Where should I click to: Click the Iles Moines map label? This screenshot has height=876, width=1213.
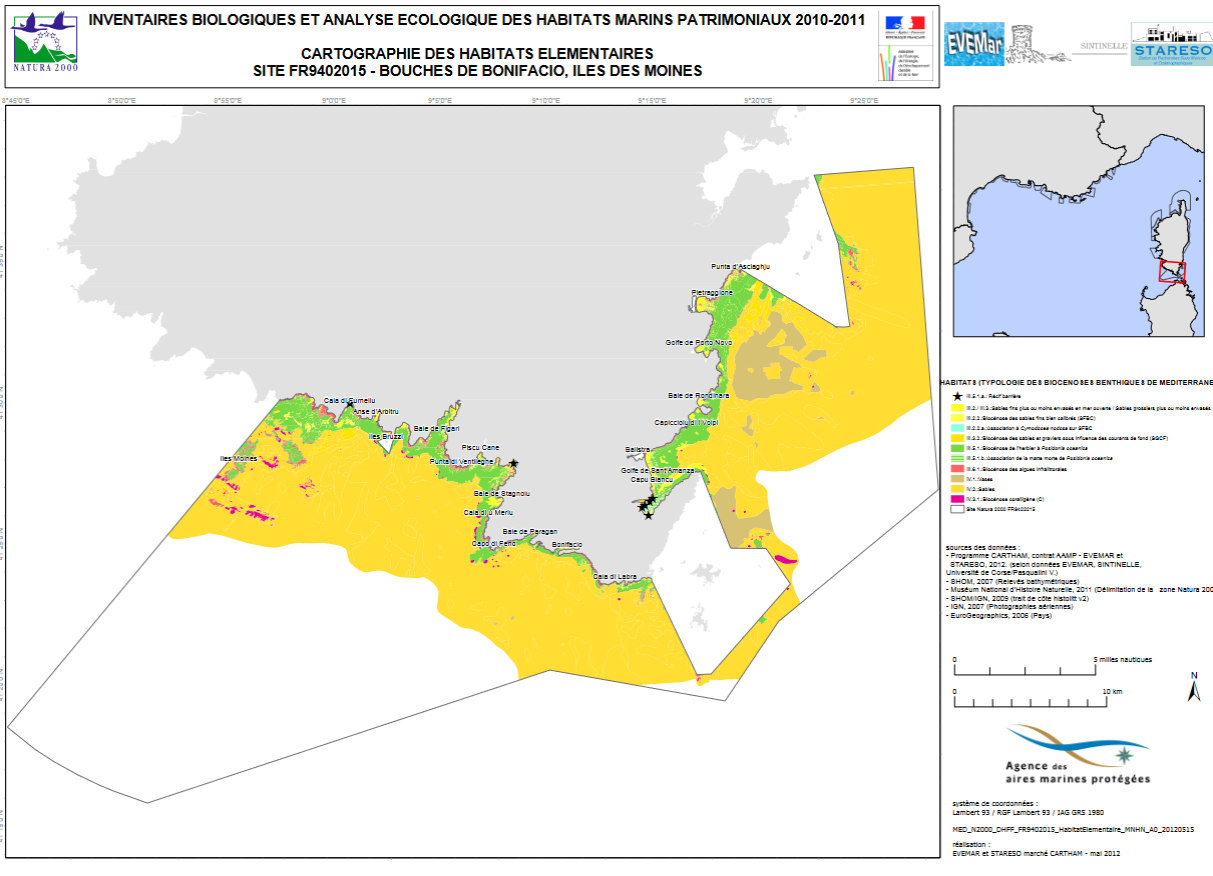tap(236, 458)
